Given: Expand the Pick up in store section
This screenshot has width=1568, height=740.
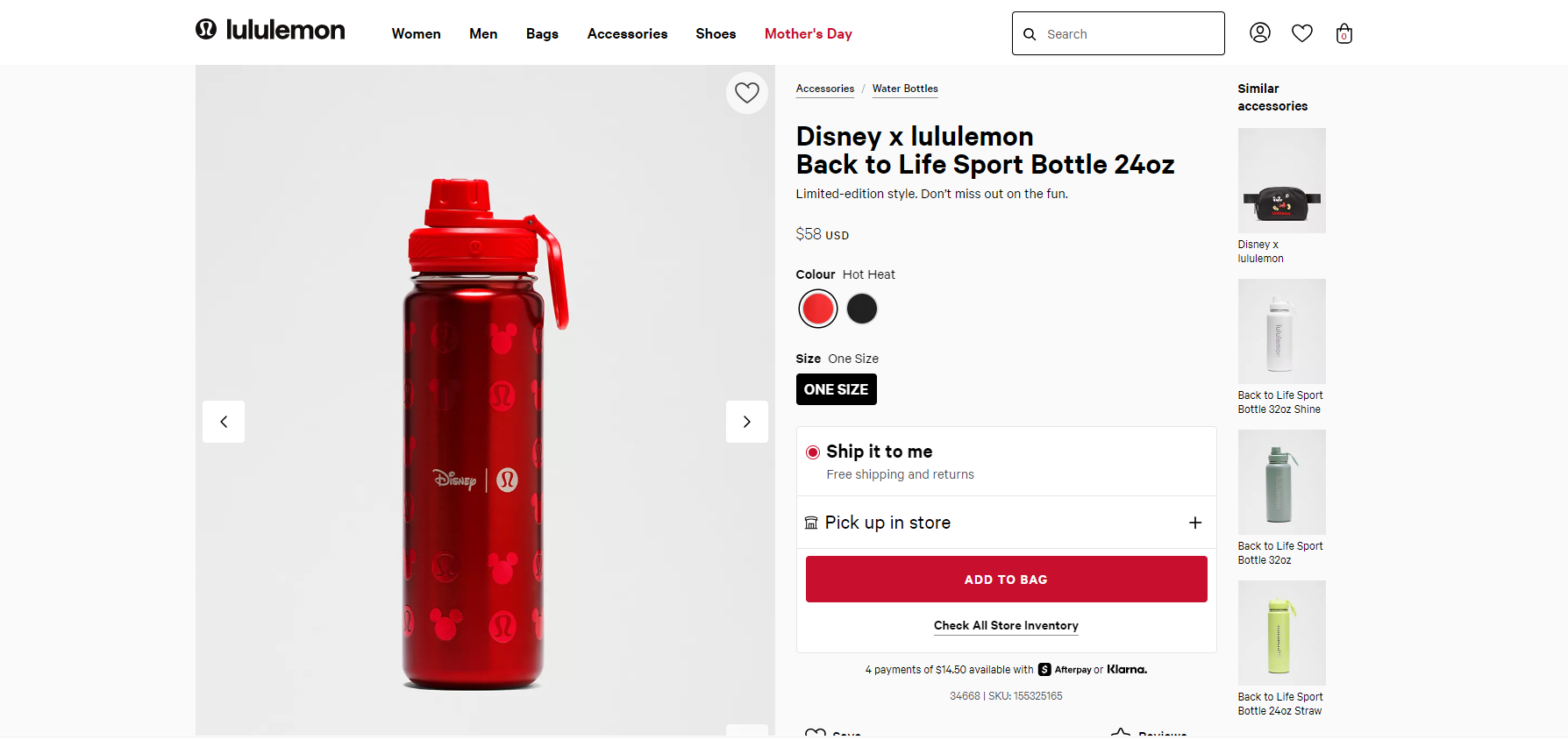Looking at the screenshot, I should pos(1194,523).
